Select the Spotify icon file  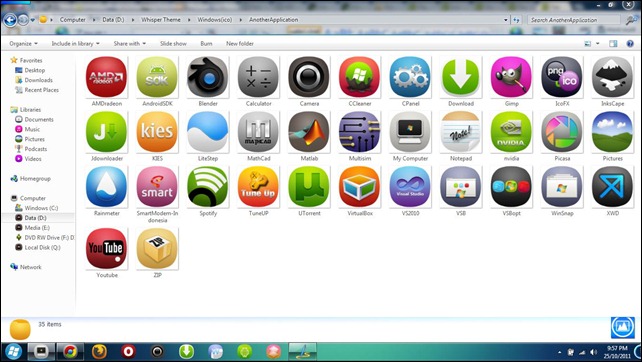[x=208, y=187]
